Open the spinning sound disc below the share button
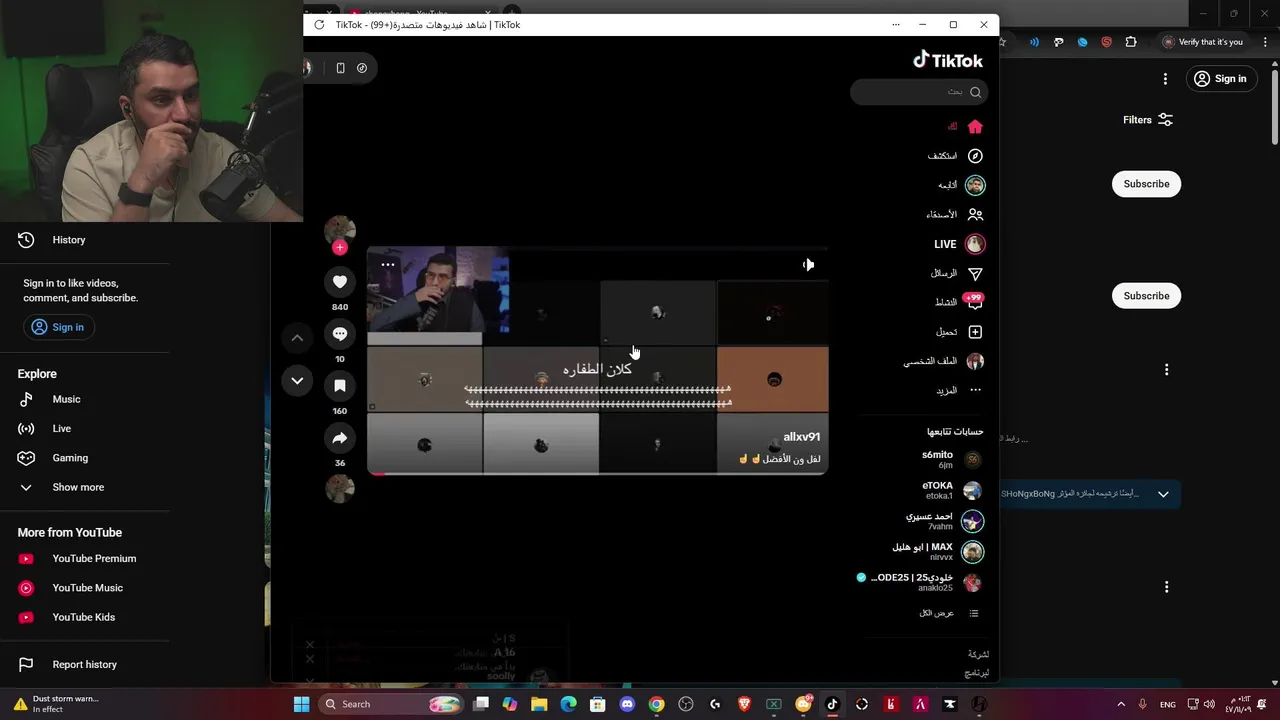This screenshot has height=720, width=1280. [340, 489]
